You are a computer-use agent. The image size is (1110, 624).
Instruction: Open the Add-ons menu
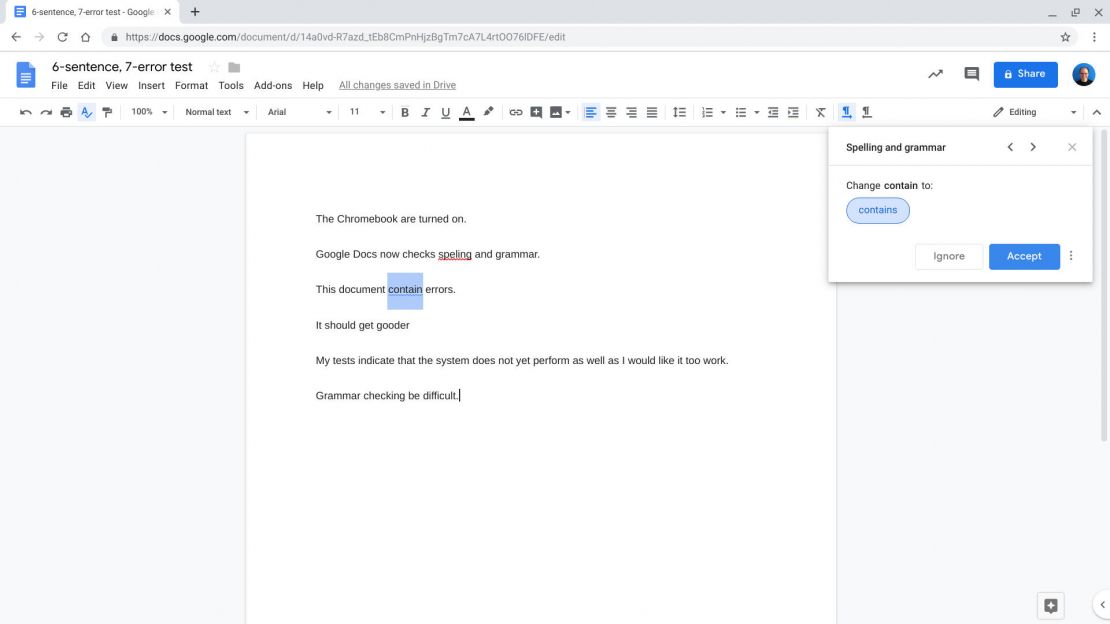tap(272, 85)
